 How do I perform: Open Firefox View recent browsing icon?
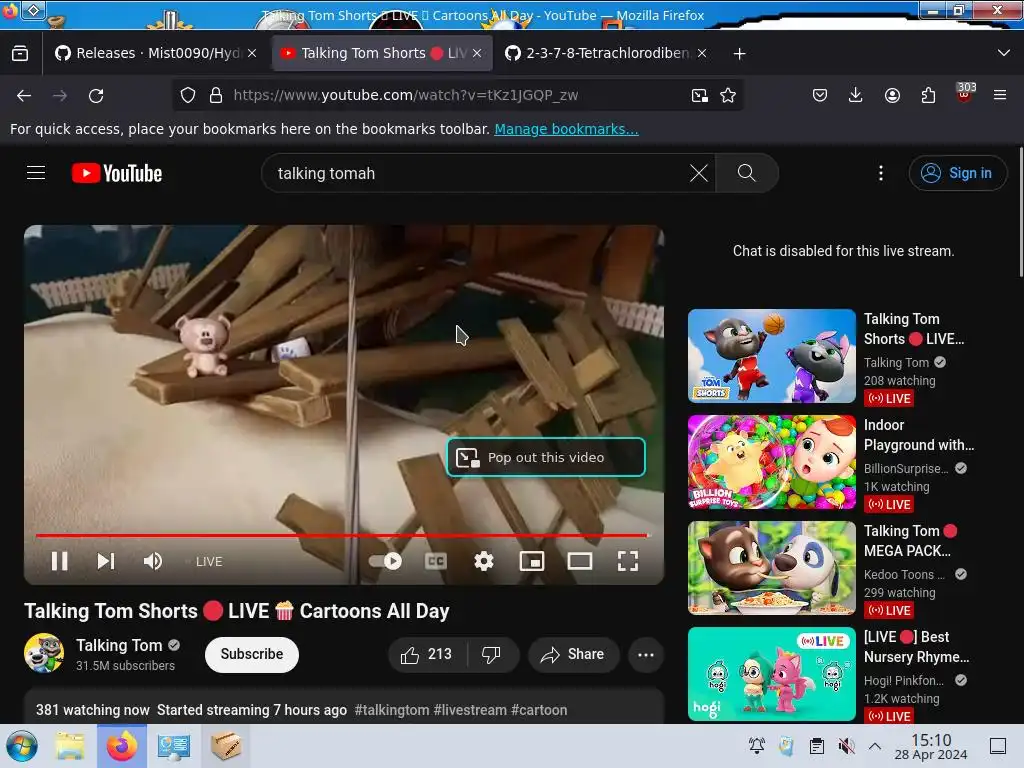pyautogui.click(x=20, y=53)
